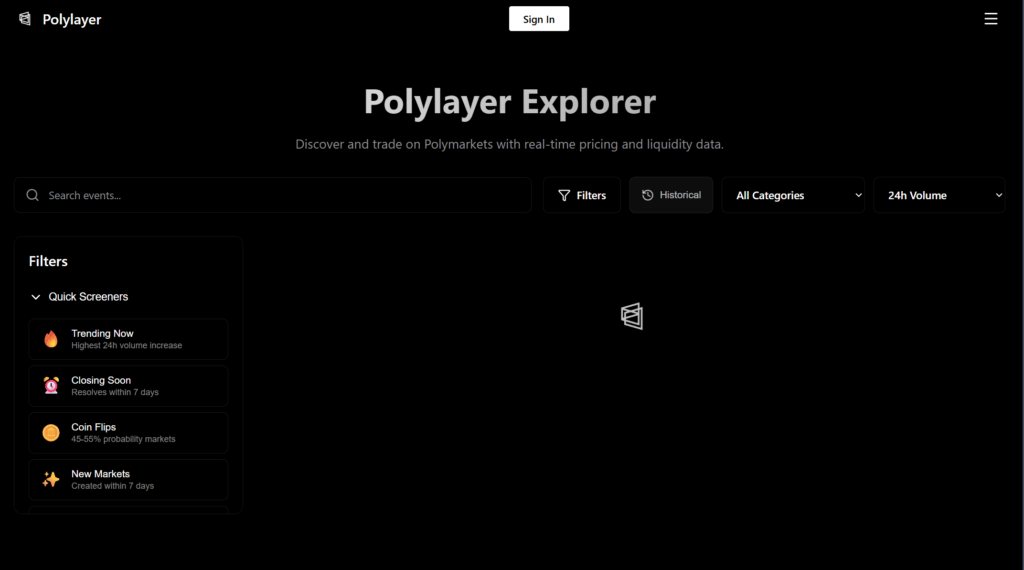The height and width of the screenshot is (570, 1024).
Task: Click the Search events input field
Action: (x=285, y=195)
